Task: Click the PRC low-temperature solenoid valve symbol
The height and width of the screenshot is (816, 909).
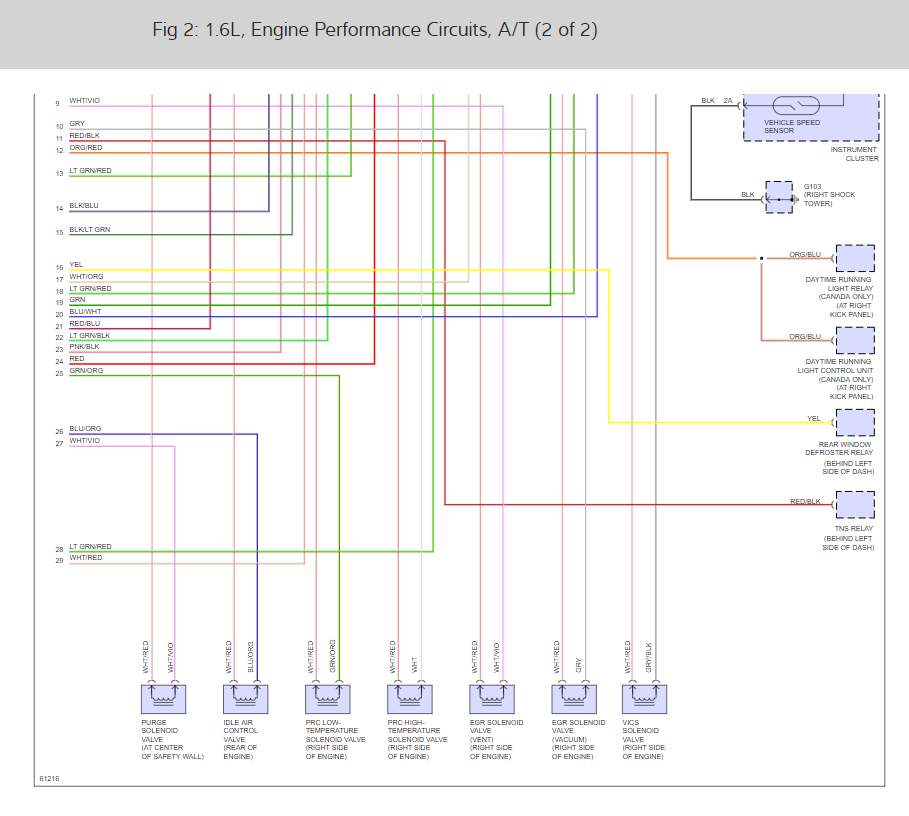Action: (x=328, y=699)
